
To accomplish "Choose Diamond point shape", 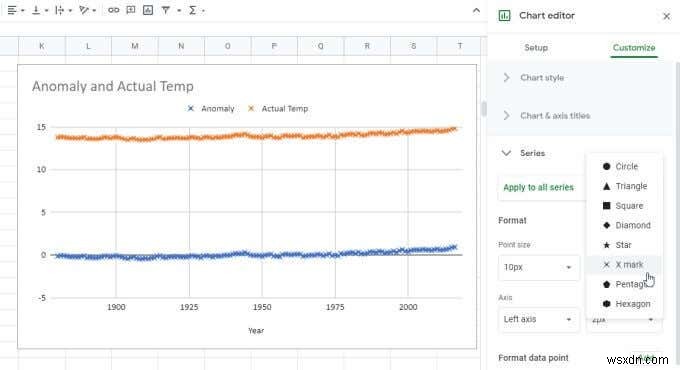I will tap(624, 225).
